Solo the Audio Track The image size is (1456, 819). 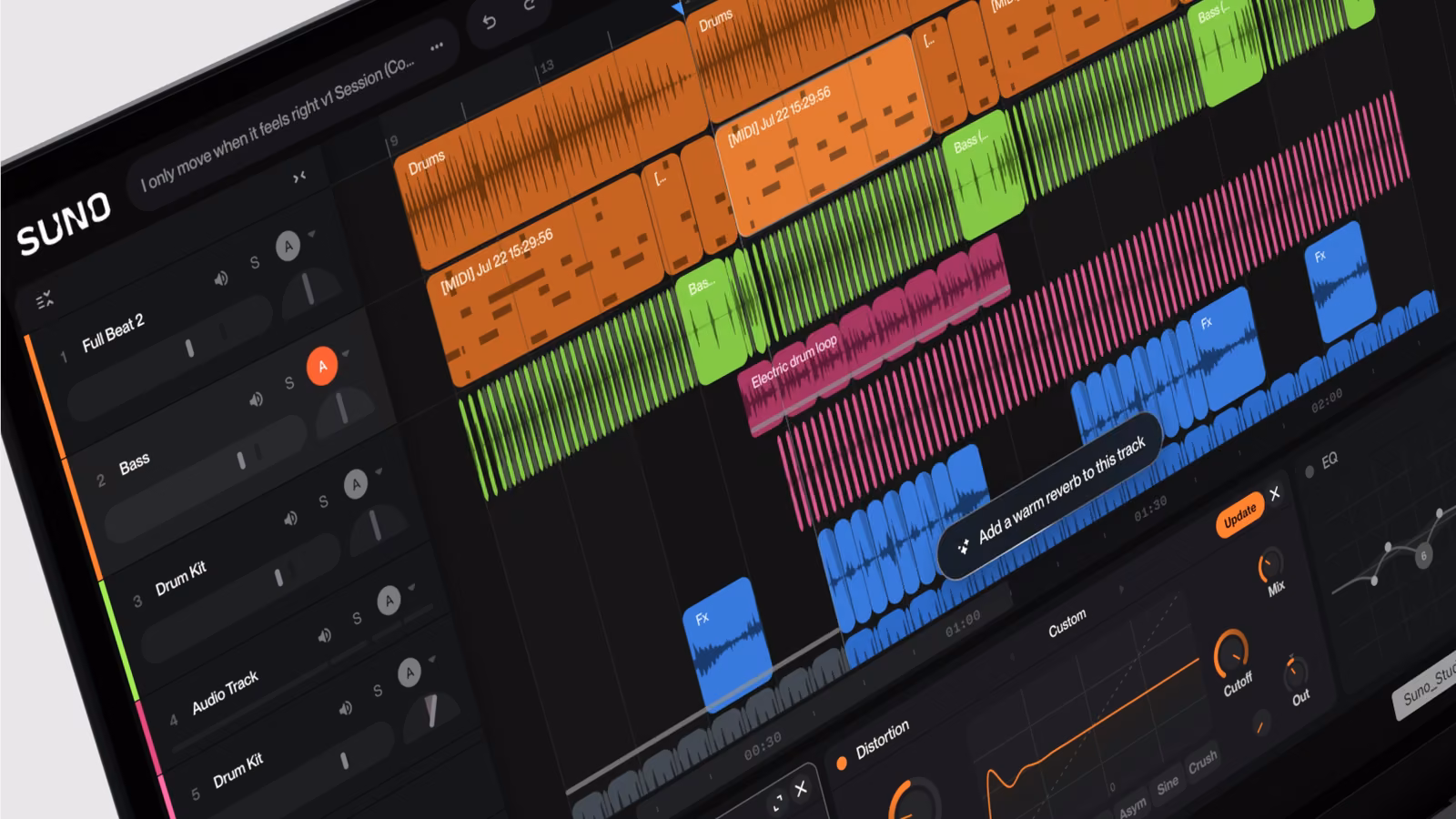tap(357, 619)
